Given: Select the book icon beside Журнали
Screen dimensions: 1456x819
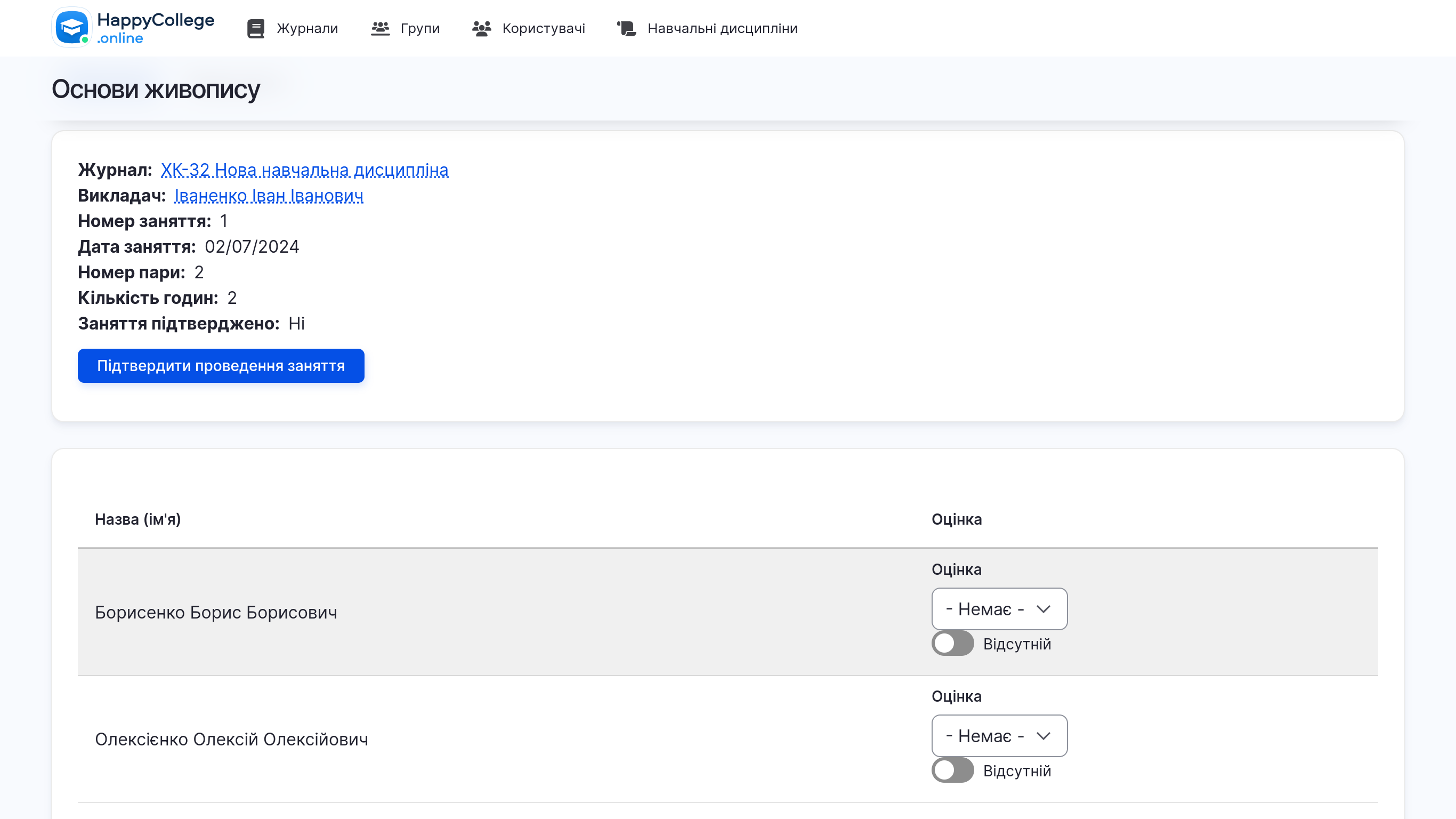Looking at the screenshot, I should point(255,28).
